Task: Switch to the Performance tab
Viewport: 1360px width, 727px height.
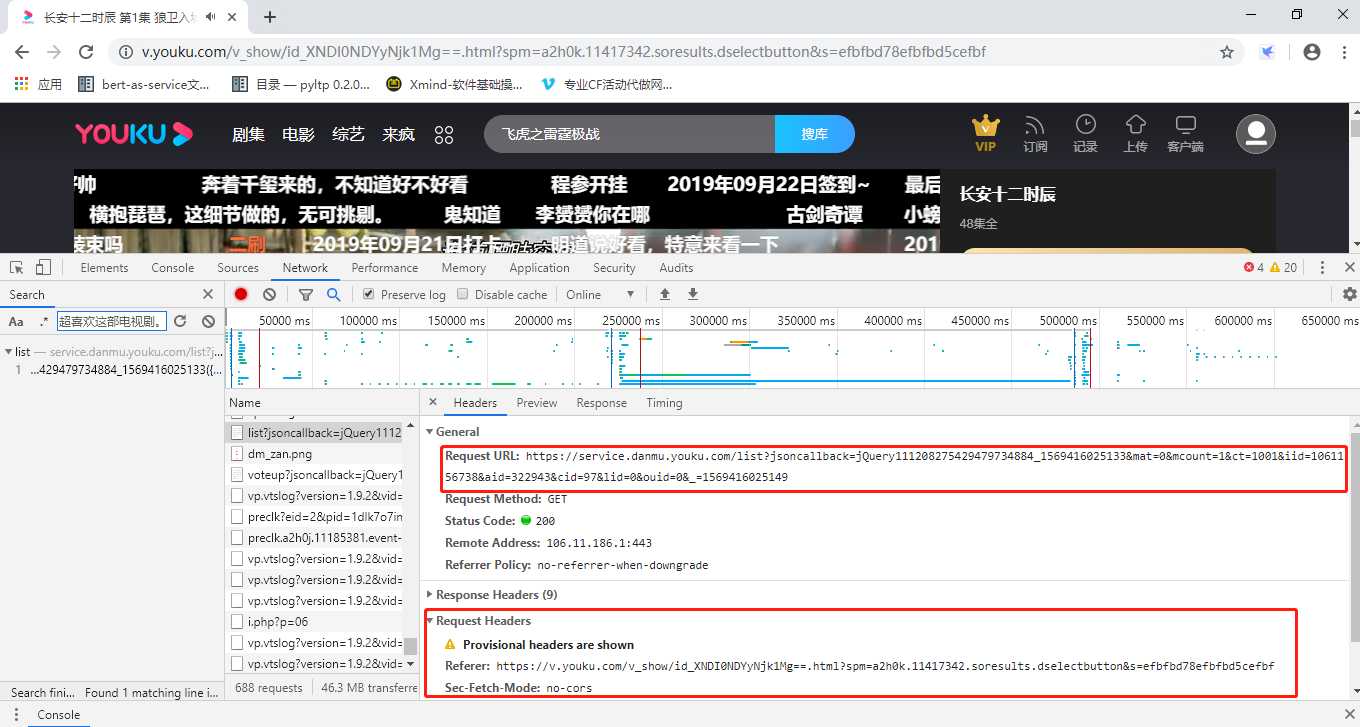Action: (385, 267)
